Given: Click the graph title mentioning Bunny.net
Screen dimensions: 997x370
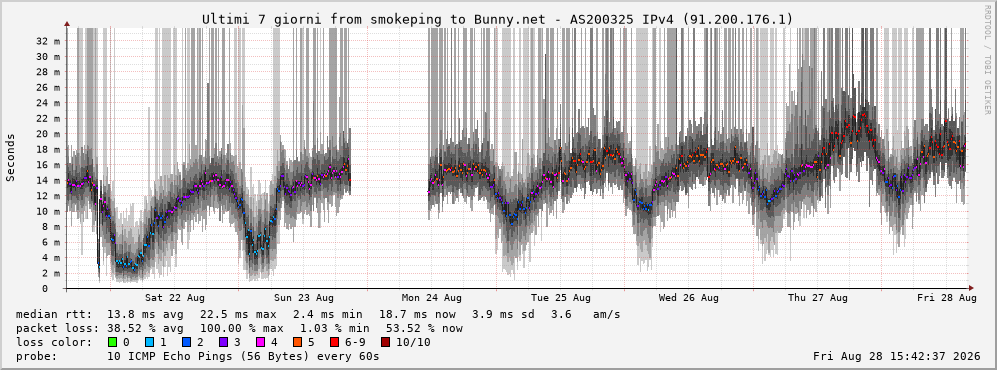Looking at the screenshot, I should click(498, 20).
